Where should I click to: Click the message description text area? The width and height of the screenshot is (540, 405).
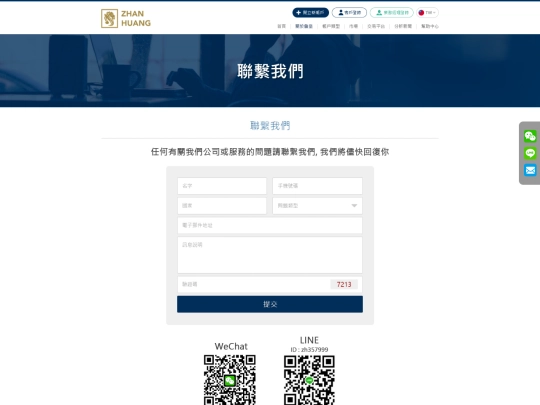[270, 255]
